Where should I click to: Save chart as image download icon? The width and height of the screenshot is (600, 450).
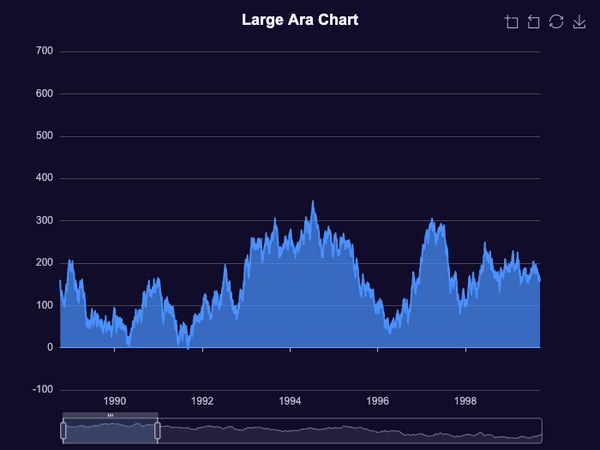(x=579, y=22)
